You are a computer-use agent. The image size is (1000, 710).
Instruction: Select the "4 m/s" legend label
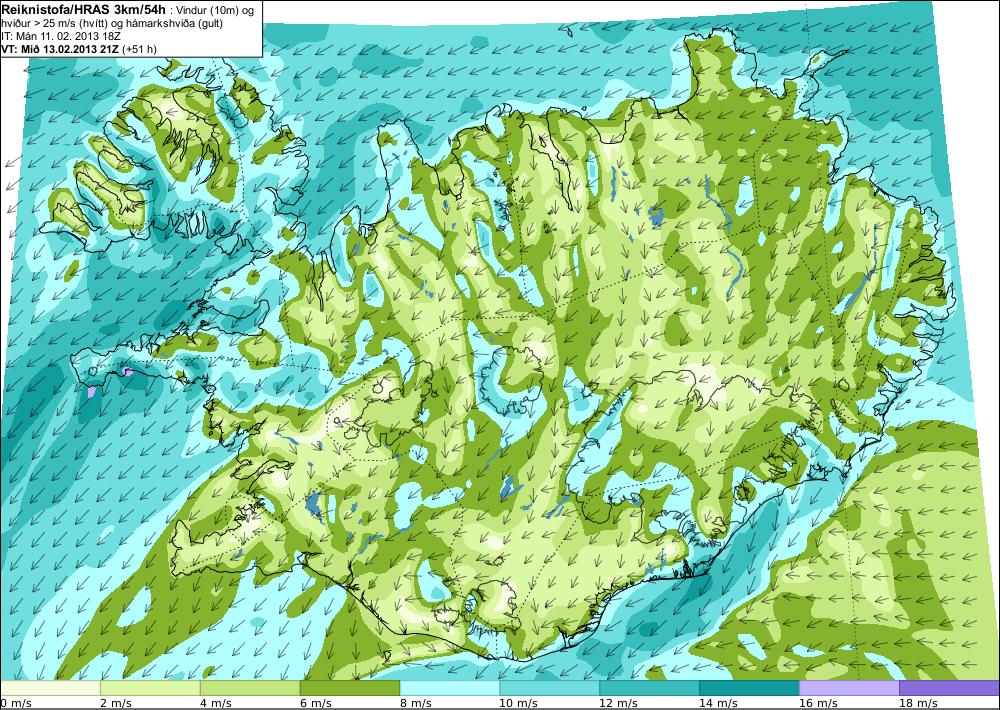[216, 703]
